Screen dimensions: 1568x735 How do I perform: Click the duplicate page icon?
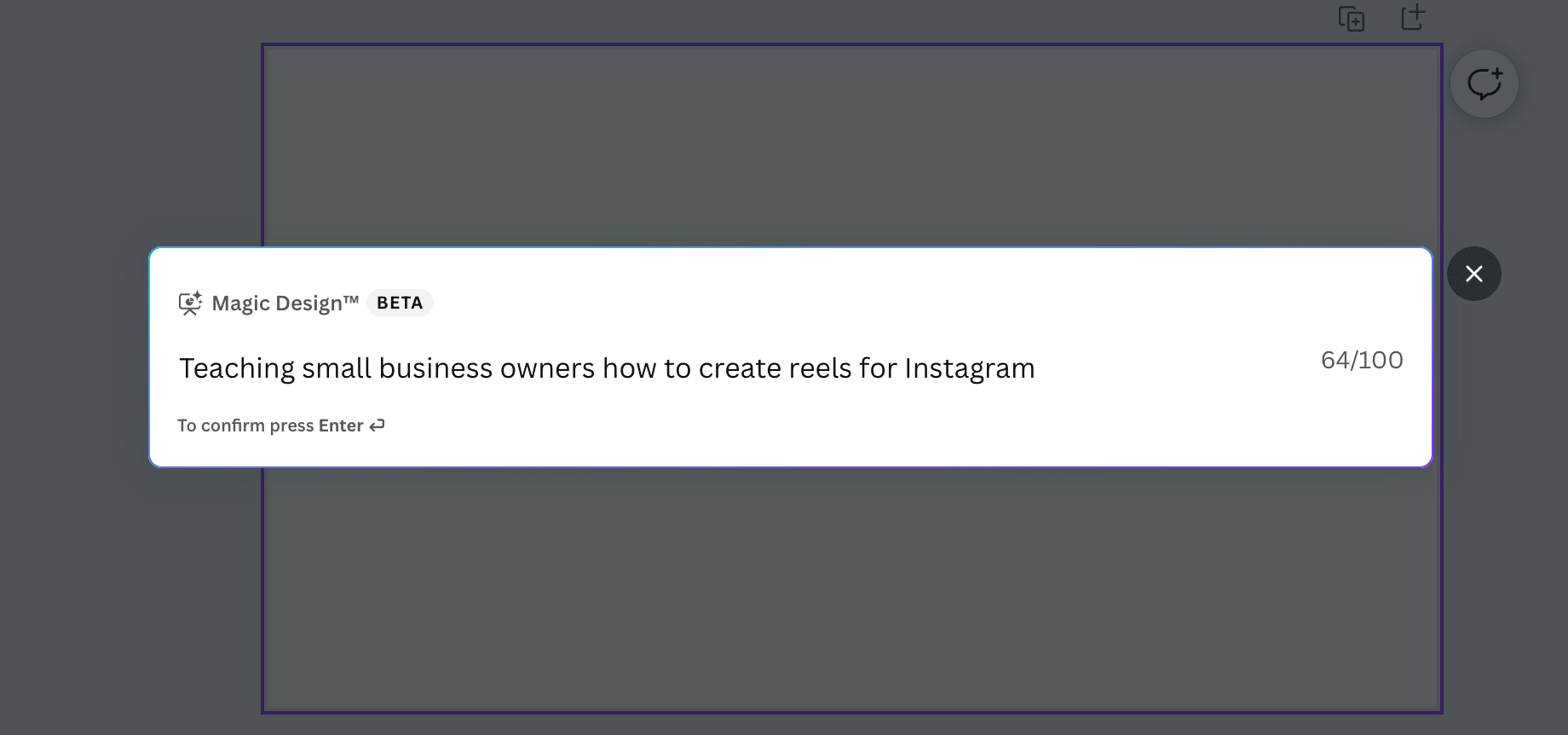click(x=1352, y=19)
